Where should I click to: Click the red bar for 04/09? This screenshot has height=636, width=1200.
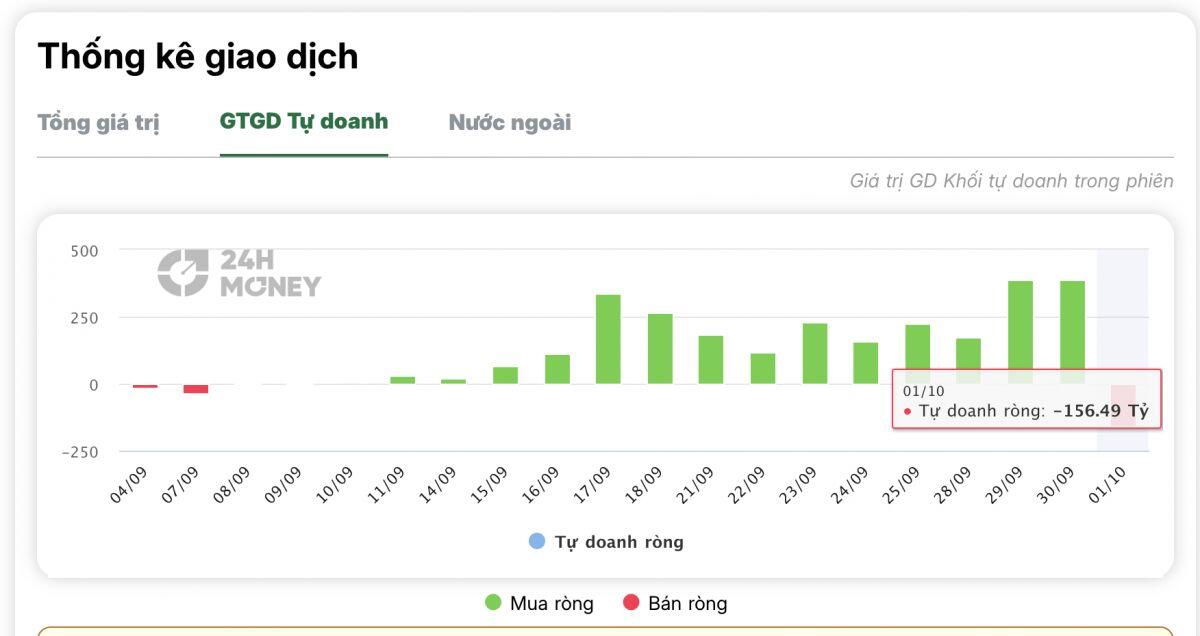[145, 386]
